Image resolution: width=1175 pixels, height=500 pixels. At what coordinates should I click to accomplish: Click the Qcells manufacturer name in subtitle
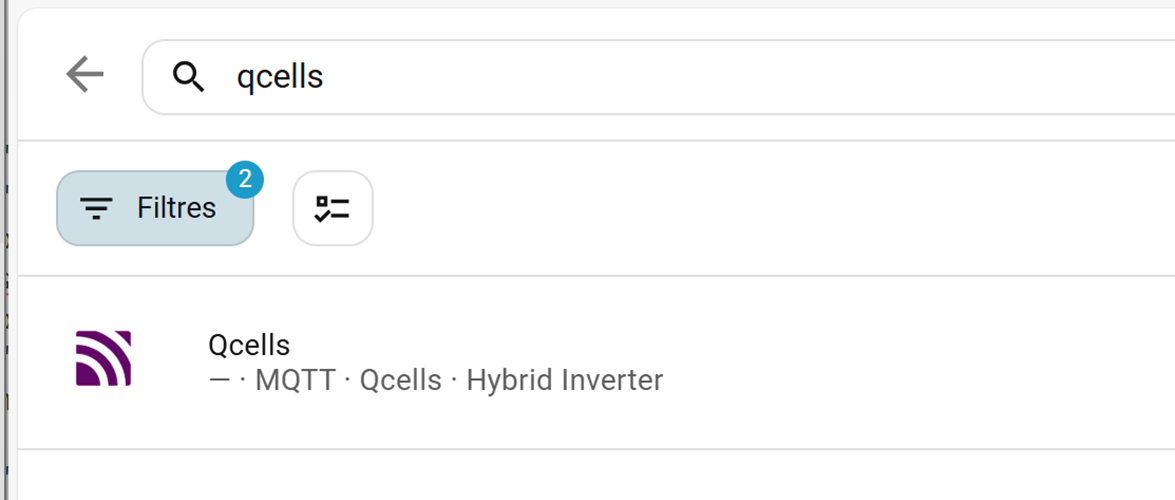coord(400,381)
